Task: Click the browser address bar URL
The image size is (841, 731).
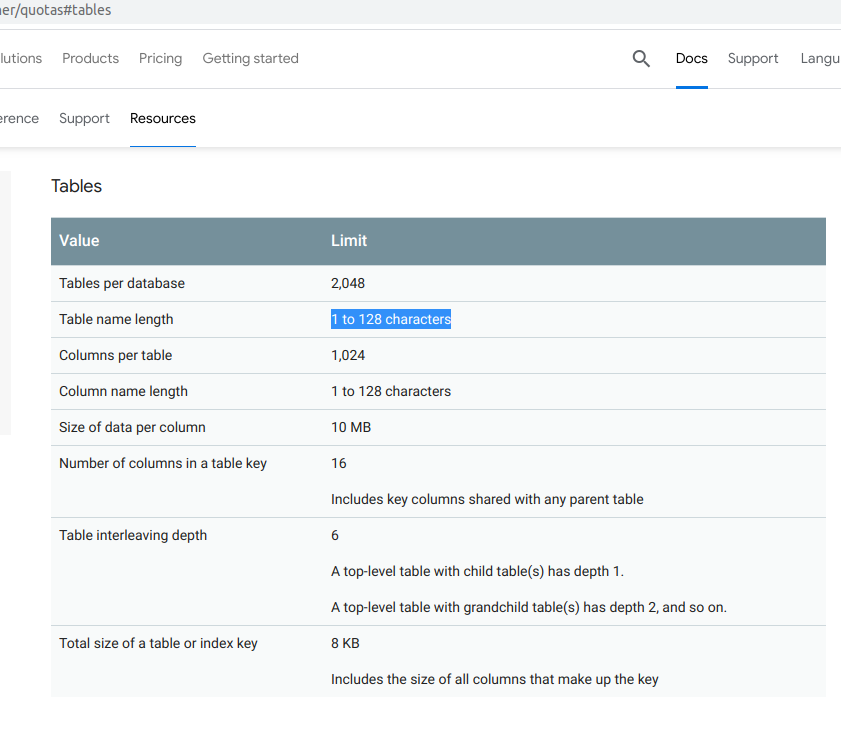Action: tap(56, 10)
